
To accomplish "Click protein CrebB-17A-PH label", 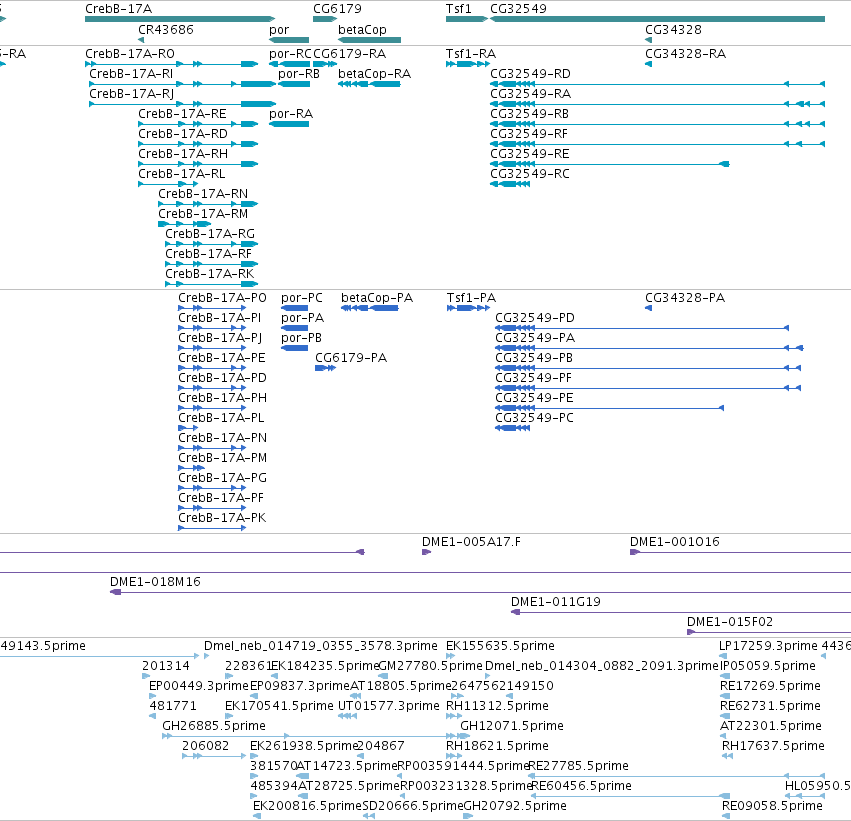I will (223, 398).
